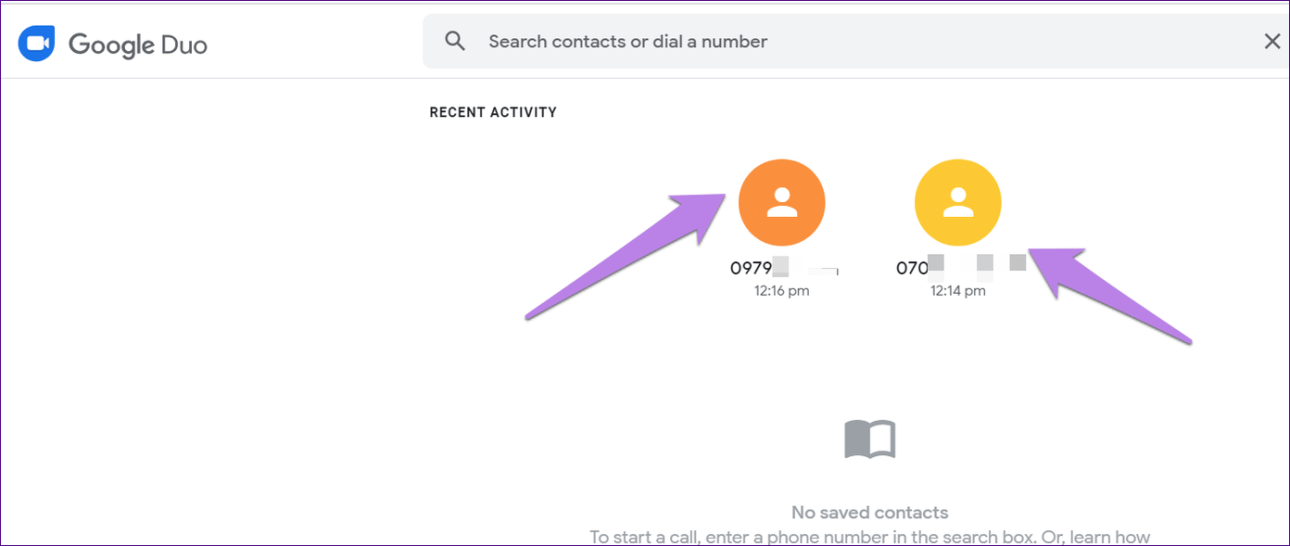Click the "No saved contacts" message
1290x546 pixels.
pyautogui.click(x=869, y=512)
